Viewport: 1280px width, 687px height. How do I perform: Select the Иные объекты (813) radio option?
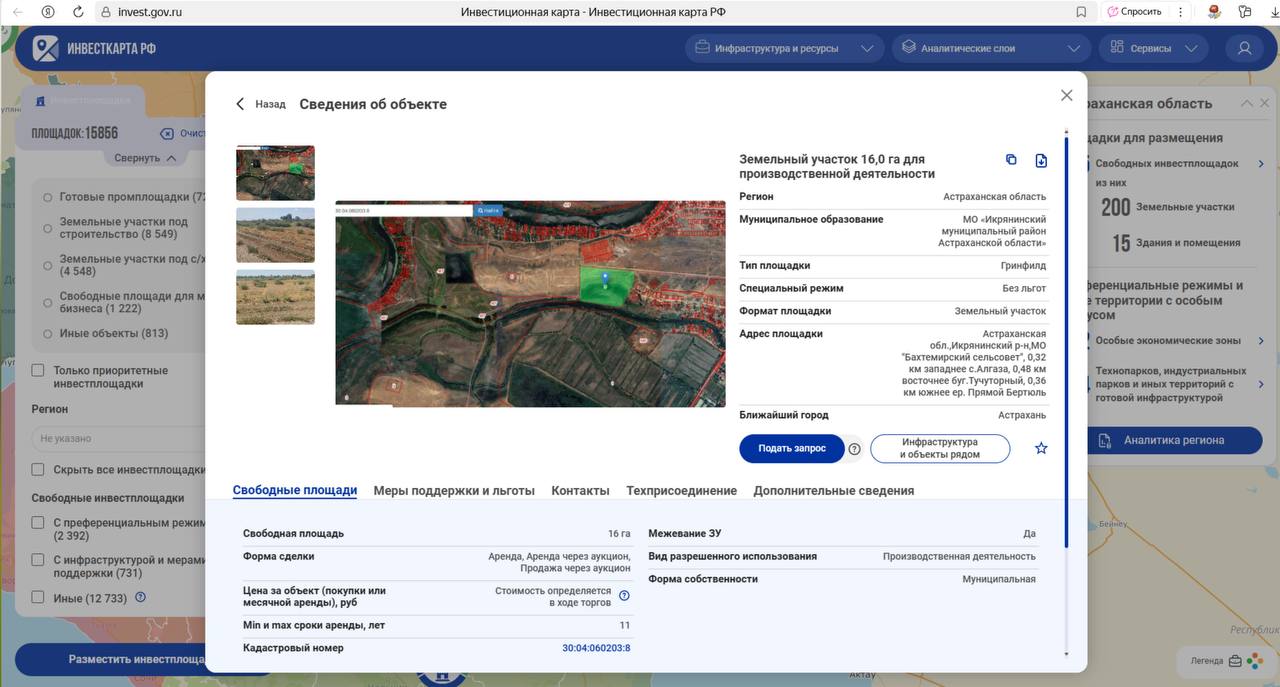click(x=48, y=334)
